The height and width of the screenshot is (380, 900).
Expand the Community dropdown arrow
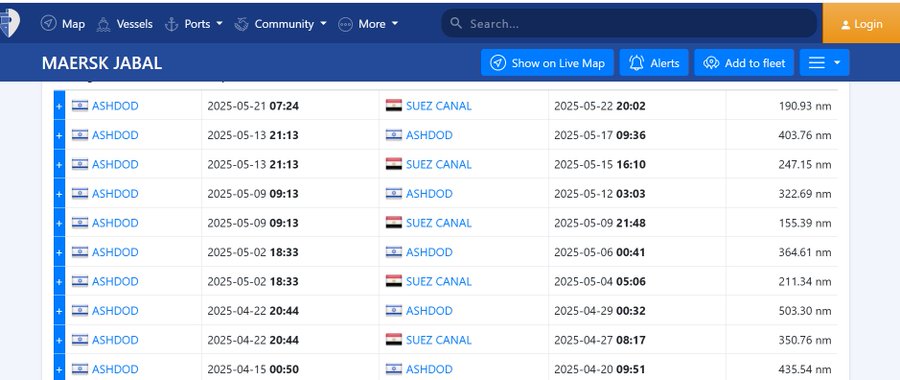pyautogui.click(x=323, y=24)
